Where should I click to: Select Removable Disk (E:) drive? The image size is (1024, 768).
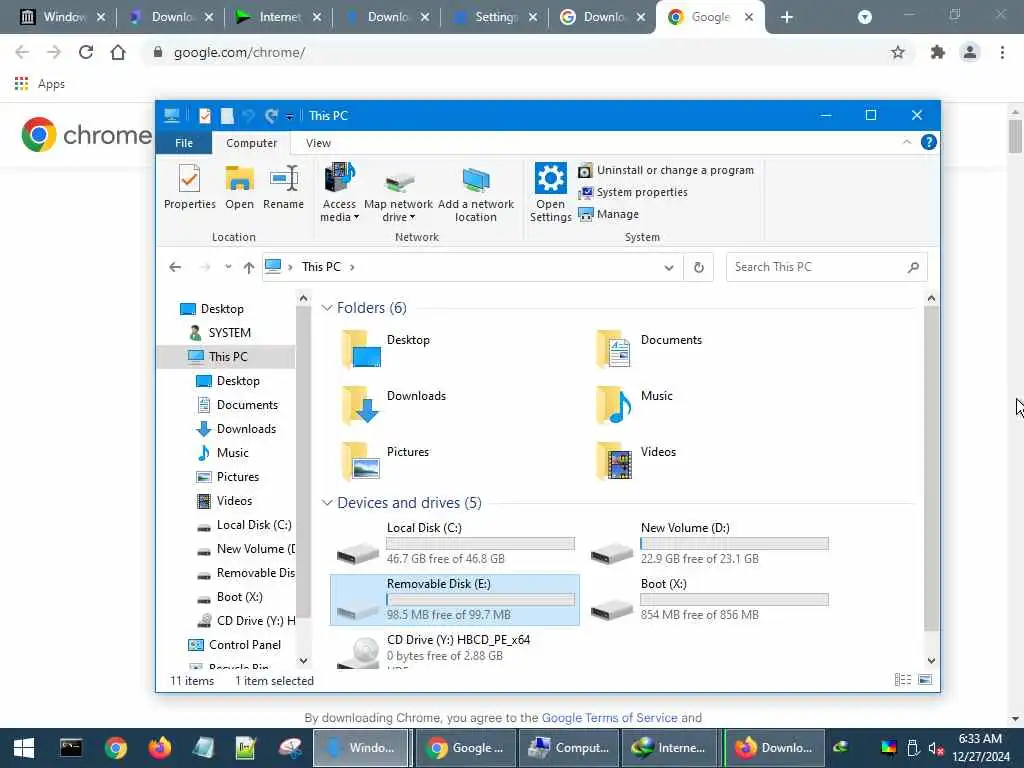coord(455,600)
